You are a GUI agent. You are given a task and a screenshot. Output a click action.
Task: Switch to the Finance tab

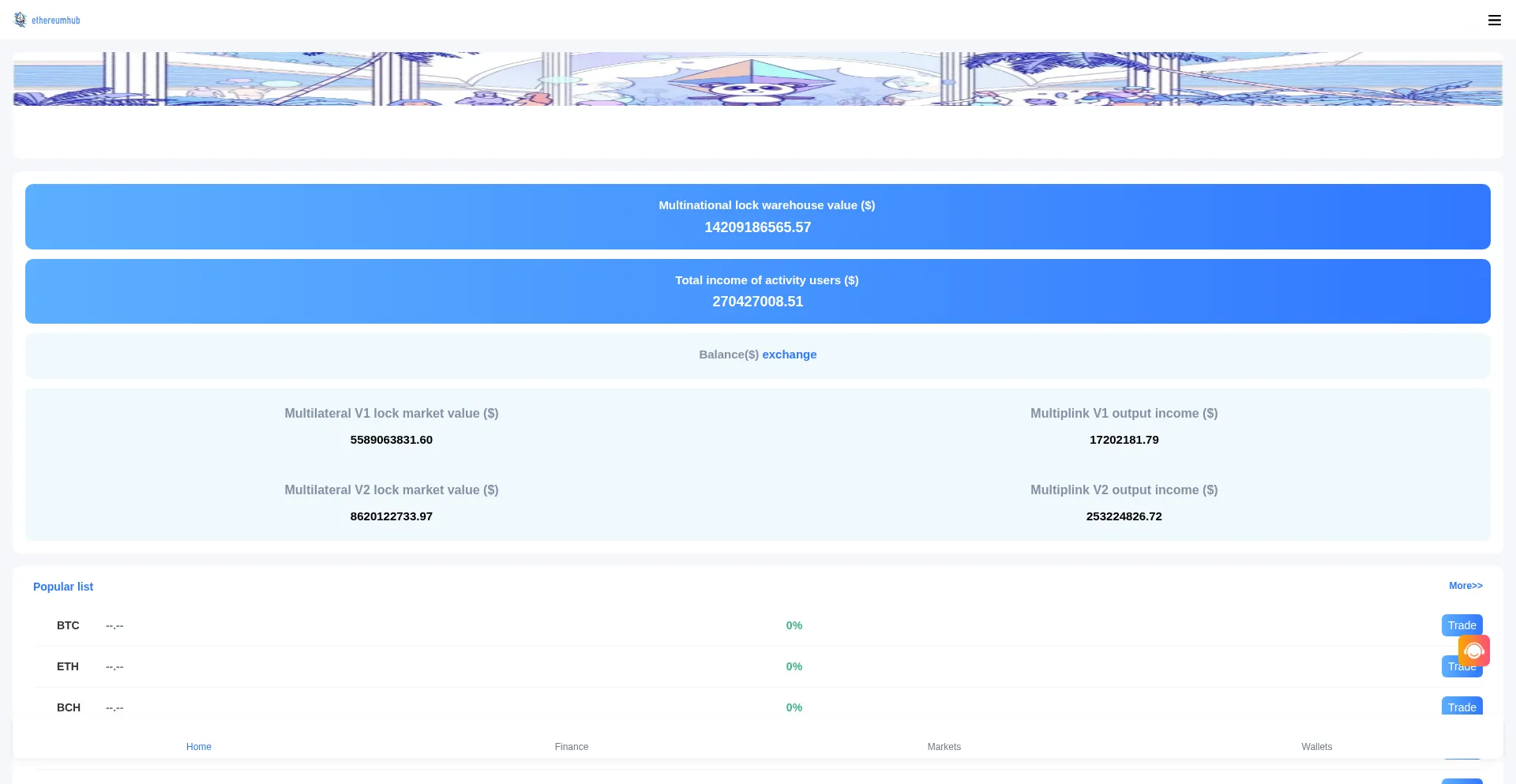click(571, 746)
